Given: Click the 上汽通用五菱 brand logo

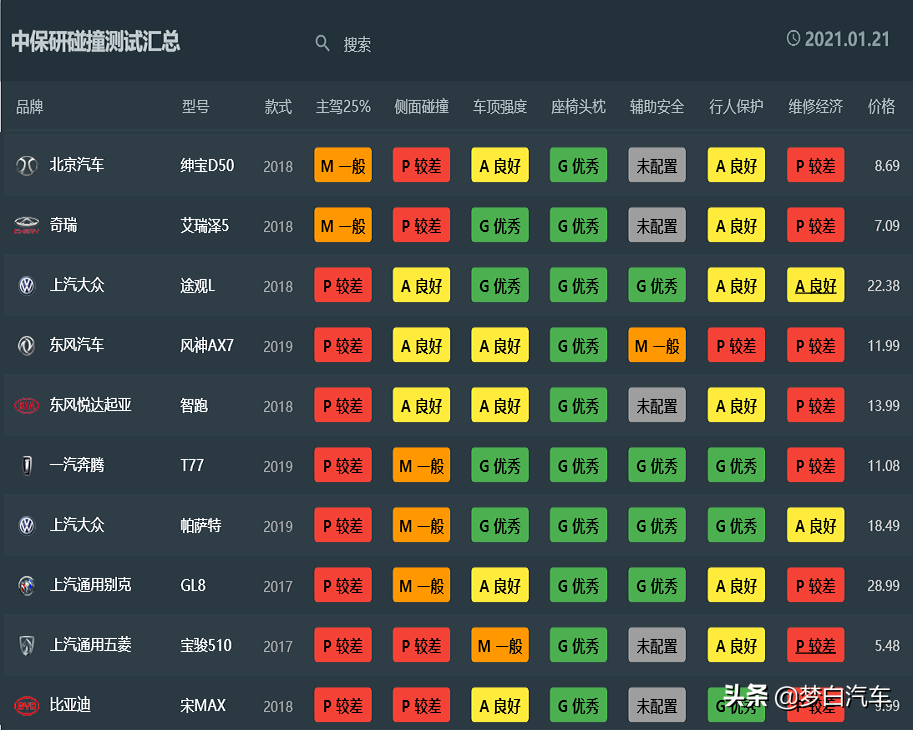Looking at the screenshot, I should coord(26,646).
